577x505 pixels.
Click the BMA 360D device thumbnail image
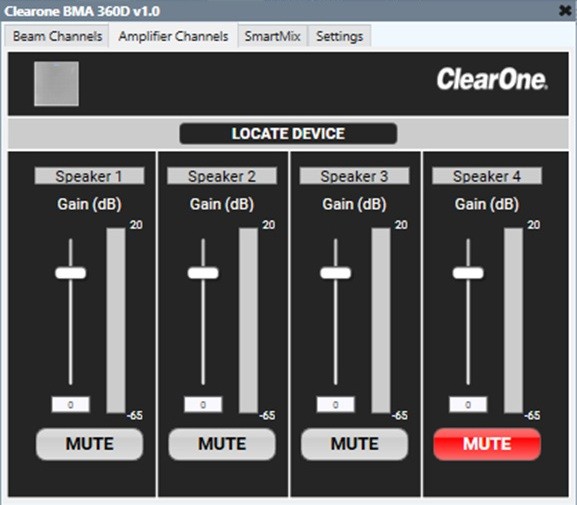point(56,84)
